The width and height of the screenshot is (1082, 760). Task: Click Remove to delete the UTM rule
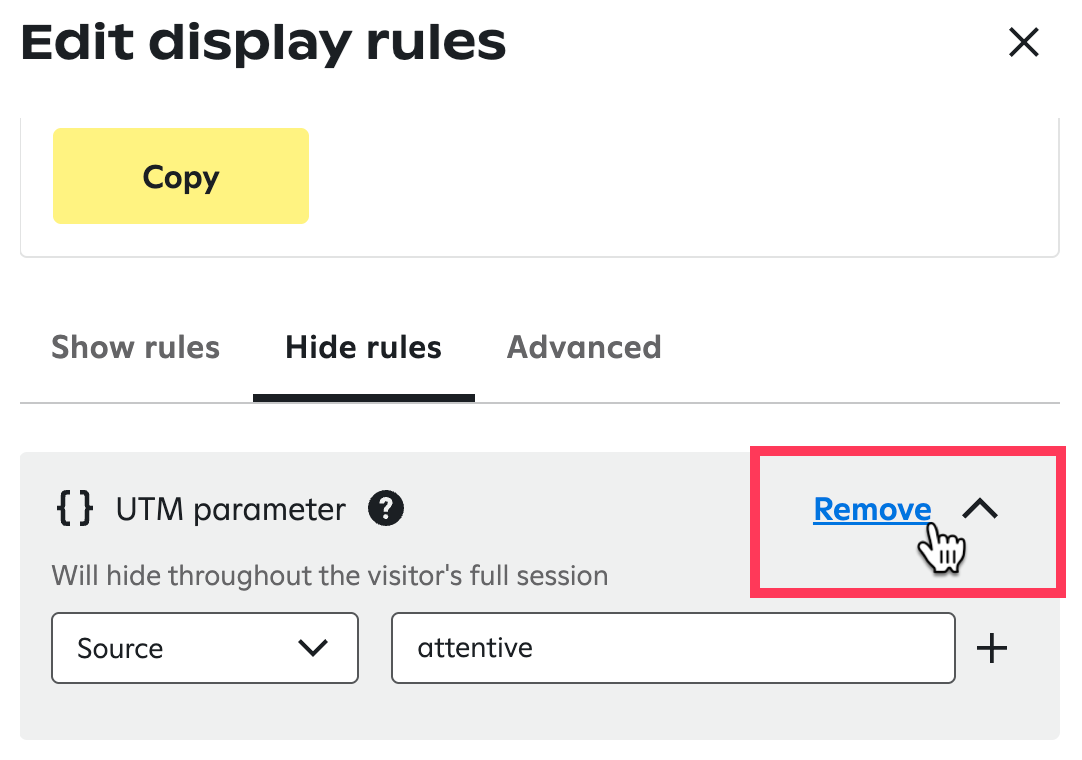point(871,509)
